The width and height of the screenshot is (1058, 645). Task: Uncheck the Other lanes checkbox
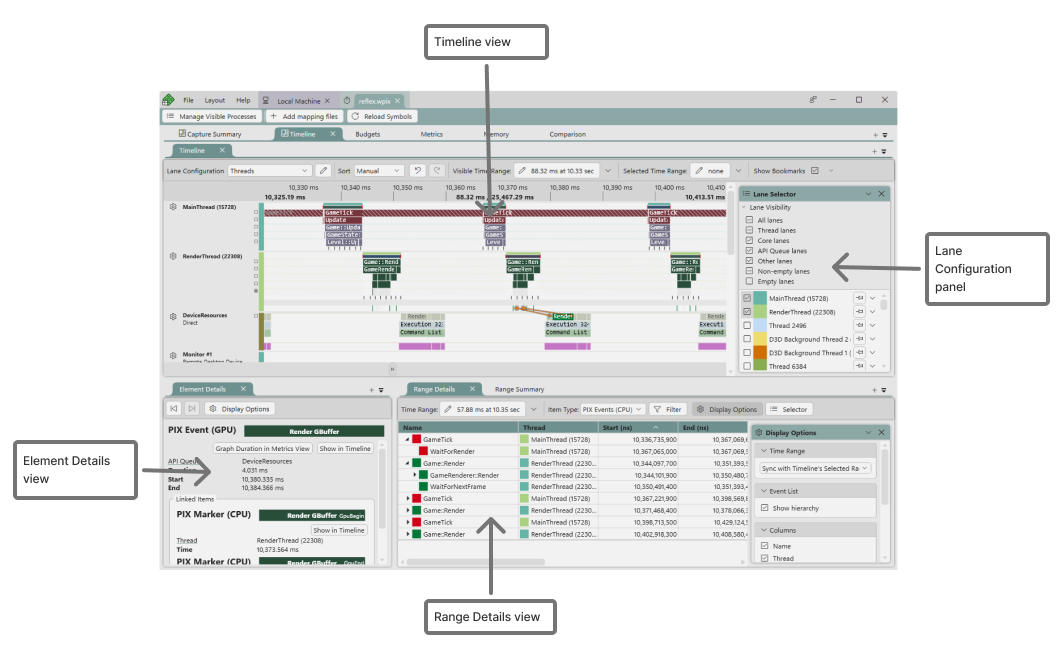pyautogui.click(x=749, y=260)
